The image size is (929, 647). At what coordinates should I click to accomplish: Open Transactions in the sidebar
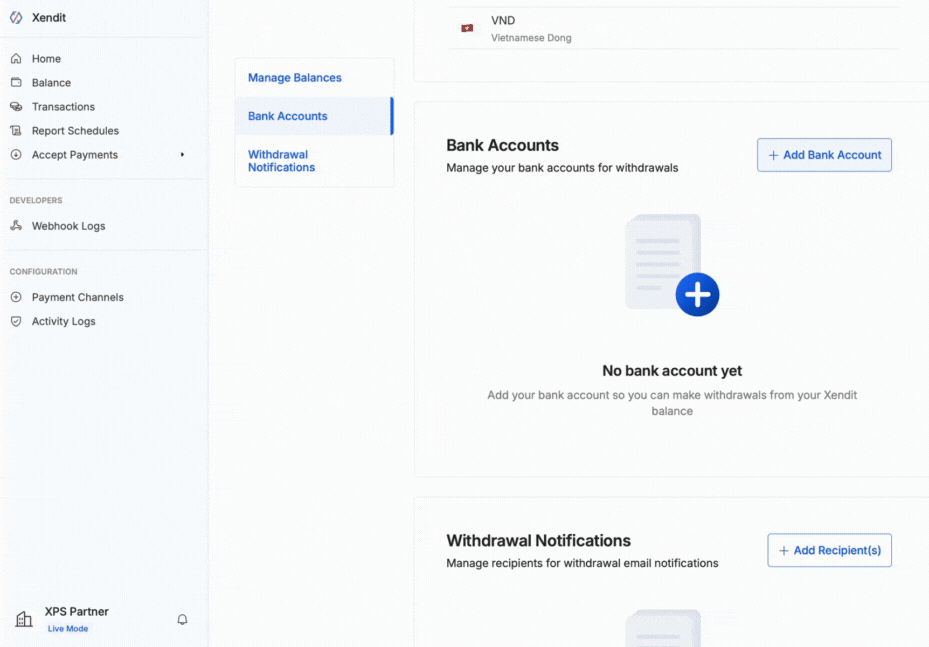pos(63,107)
